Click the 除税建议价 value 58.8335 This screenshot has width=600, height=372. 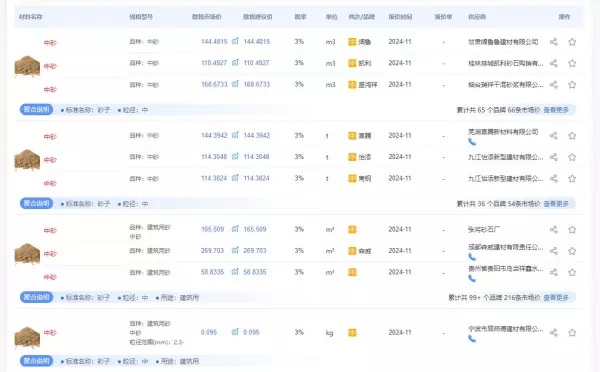[255, 272]
